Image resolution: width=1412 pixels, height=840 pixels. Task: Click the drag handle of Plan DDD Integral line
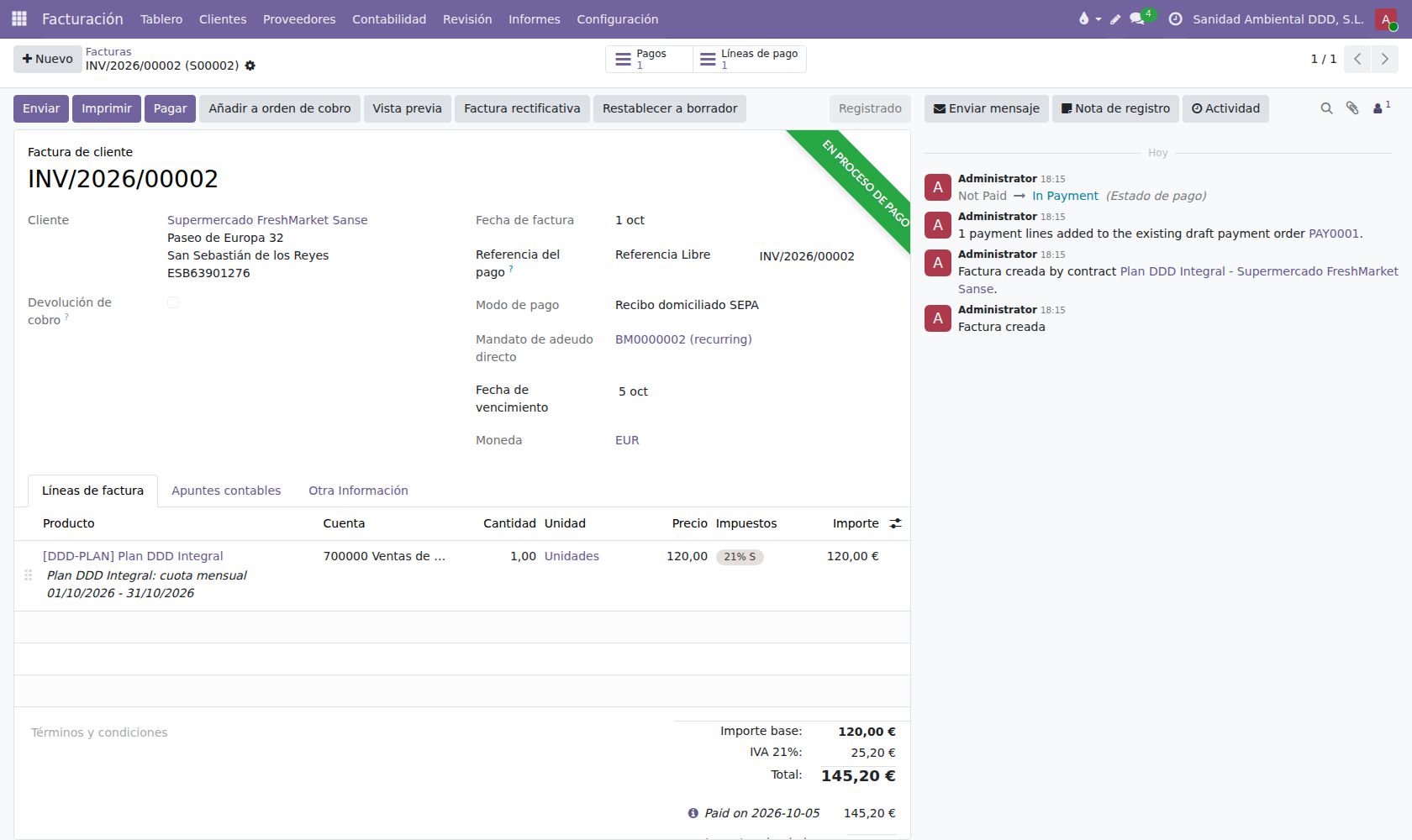pyautogui.click(x=29, y=575)
